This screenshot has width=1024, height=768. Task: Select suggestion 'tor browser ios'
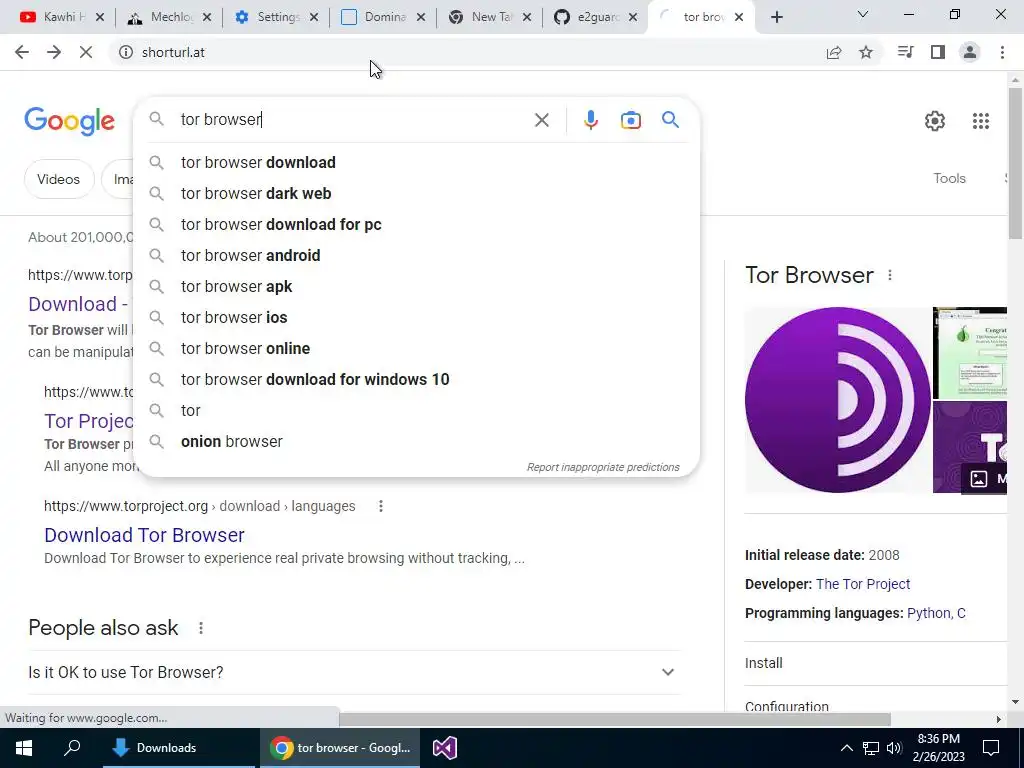pos(417,317)
